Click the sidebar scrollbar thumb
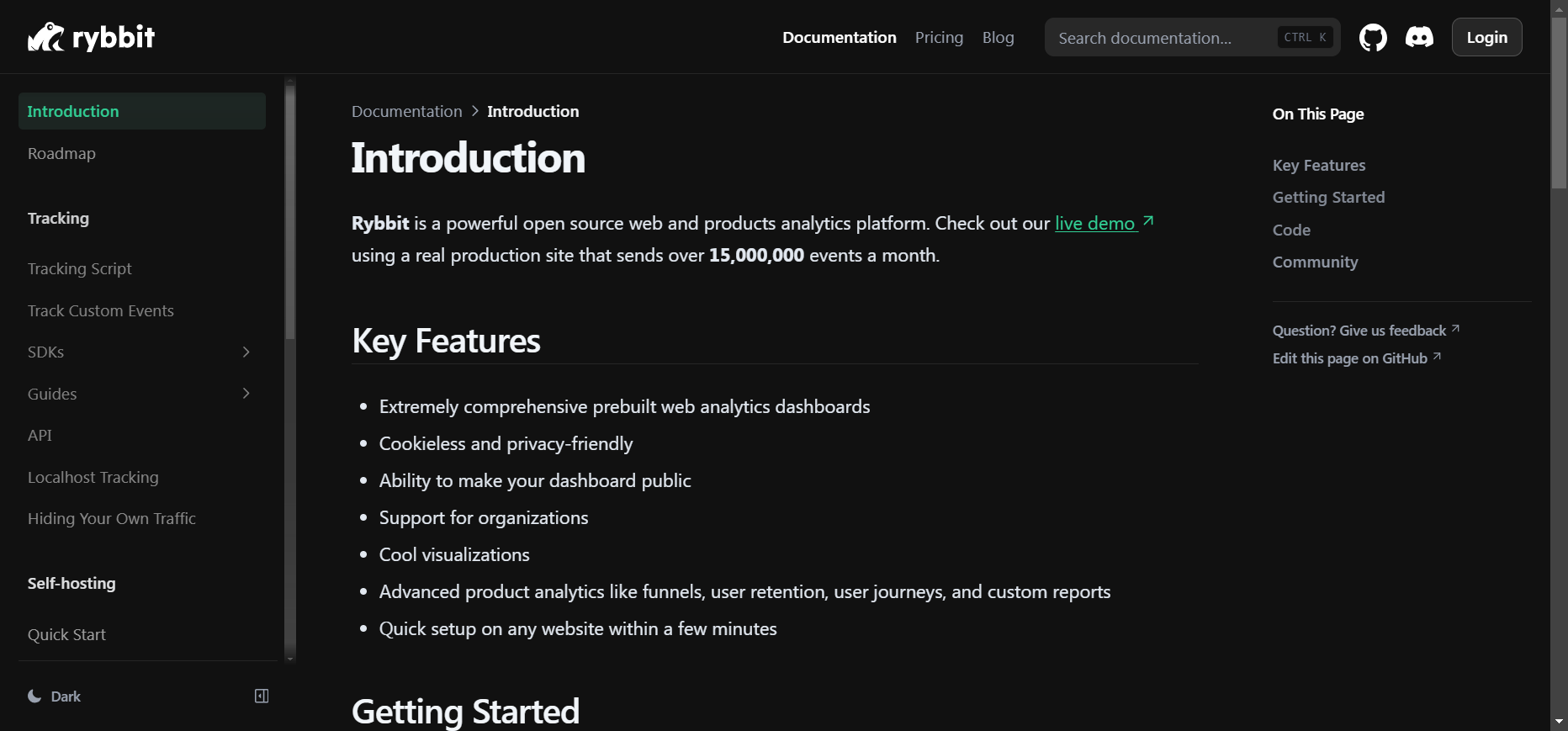Image resolution: width=1568 pixels, height=731 pixels. click(x=289, y=210)
